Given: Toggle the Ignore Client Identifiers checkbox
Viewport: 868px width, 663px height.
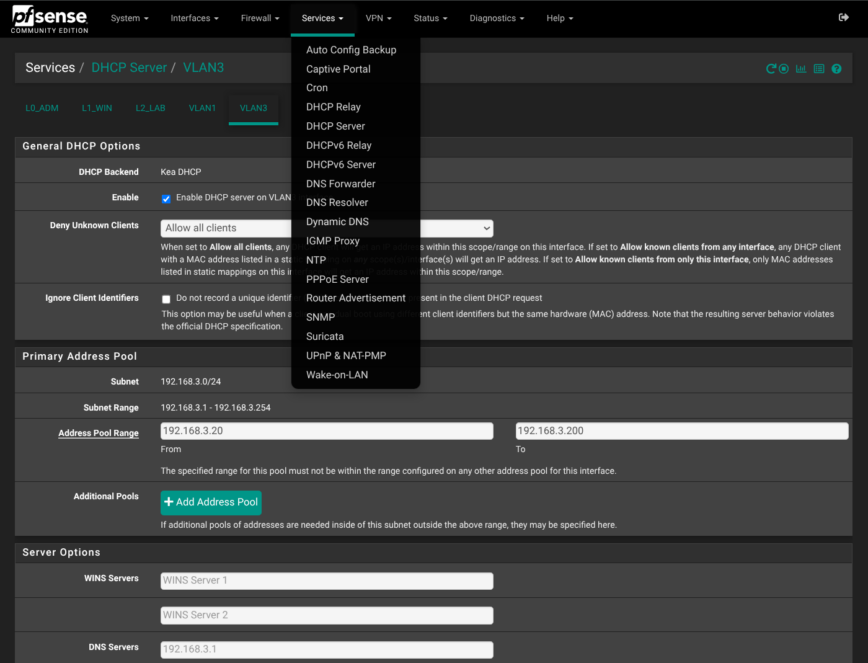Looking at the screenshot, I should coord(166,299).
